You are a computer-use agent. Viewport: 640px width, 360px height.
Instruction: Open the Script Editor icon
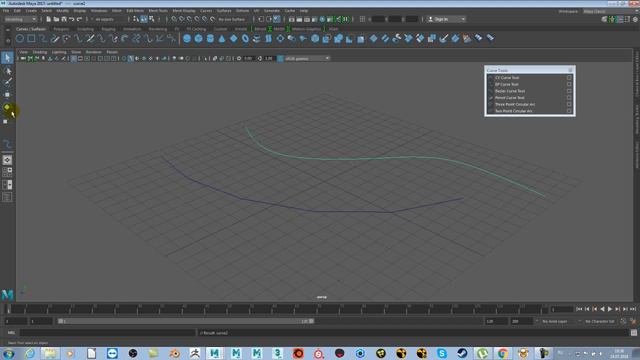[x=634, y=333]
